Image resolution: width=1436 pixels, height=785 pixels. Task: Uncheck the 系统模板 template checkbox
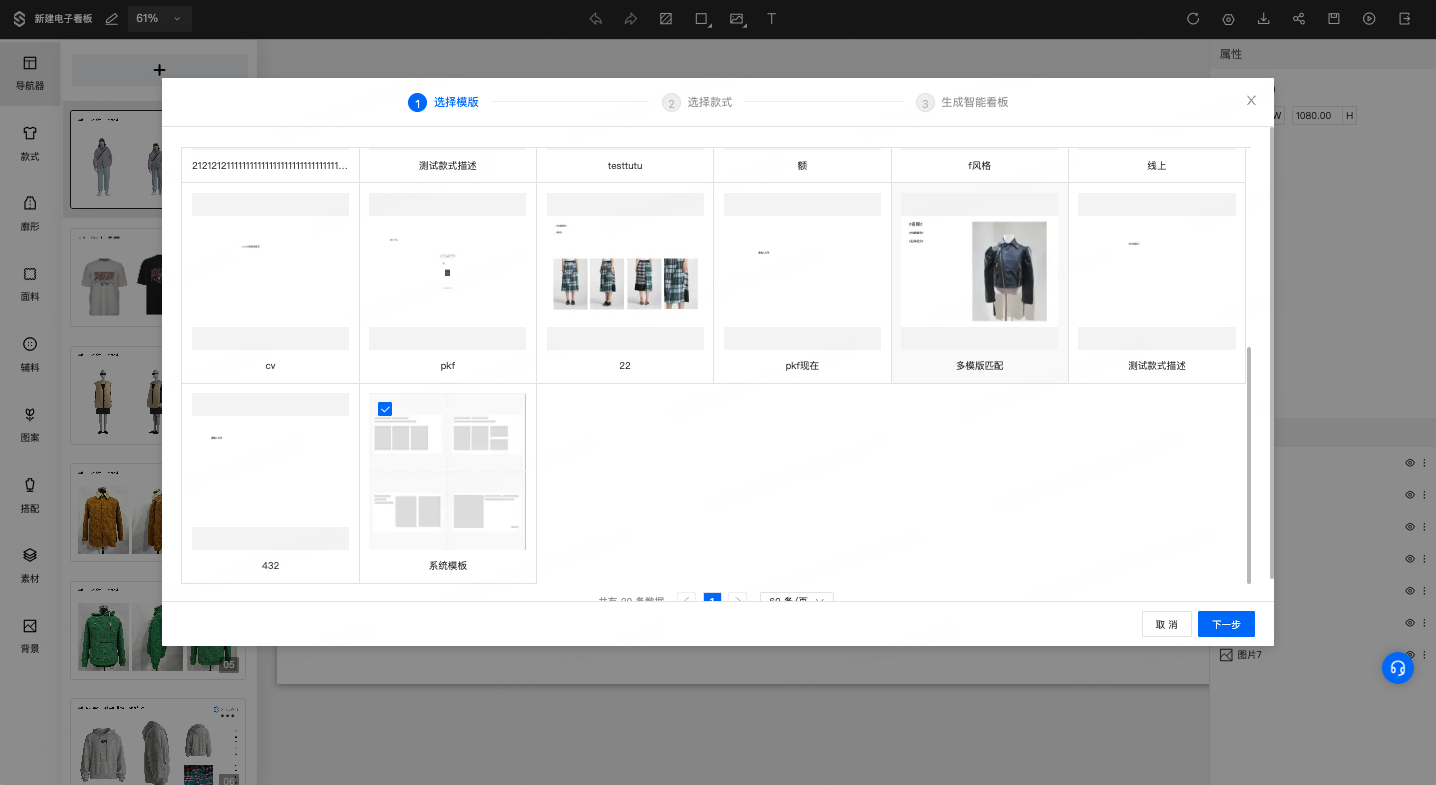pyautogui.click(x=385, y=408)
